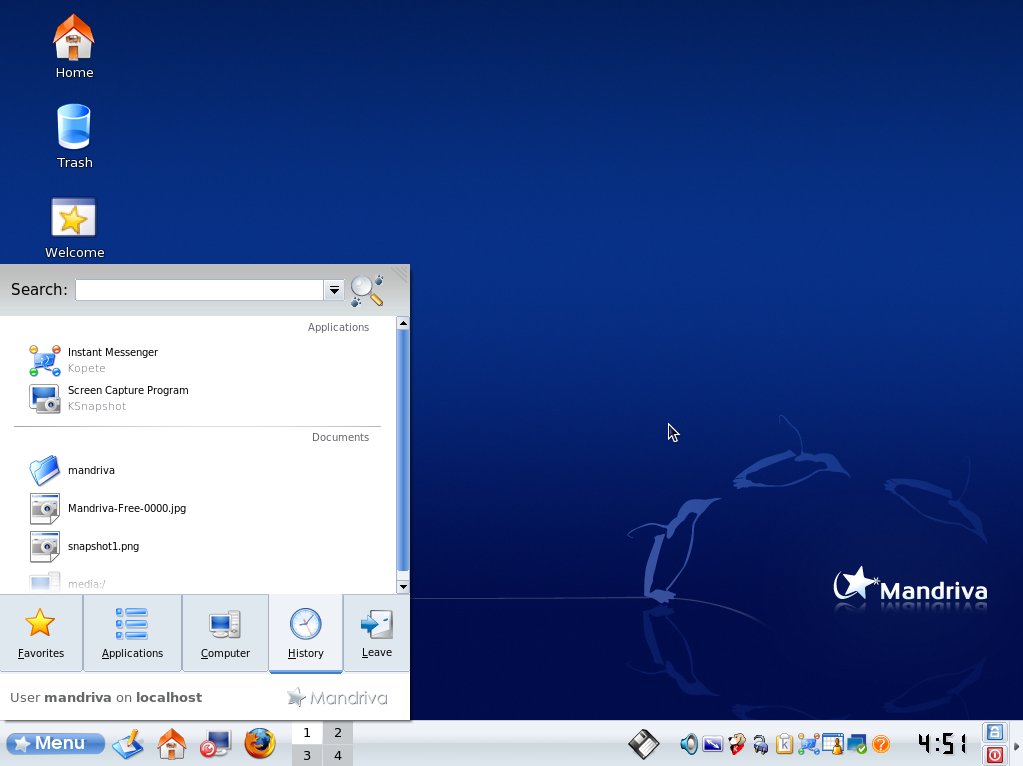1023x766 pixels.
Task: Switch to virtual desktop 4
Action: (x=338, y=756)
